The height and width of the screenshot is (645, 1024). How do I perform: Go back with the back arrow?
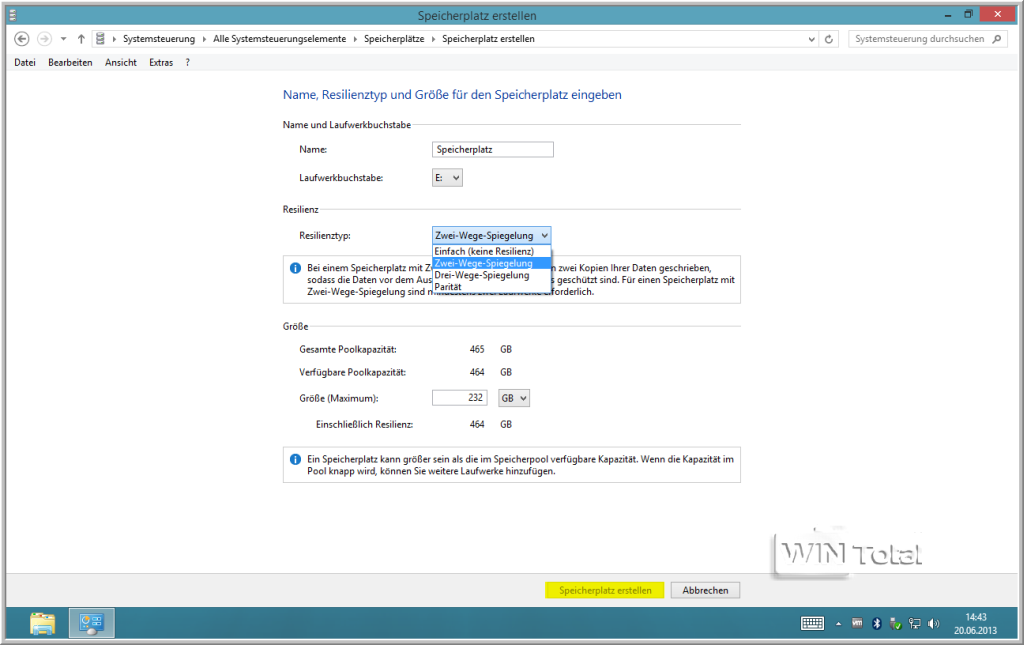(22, 39)
